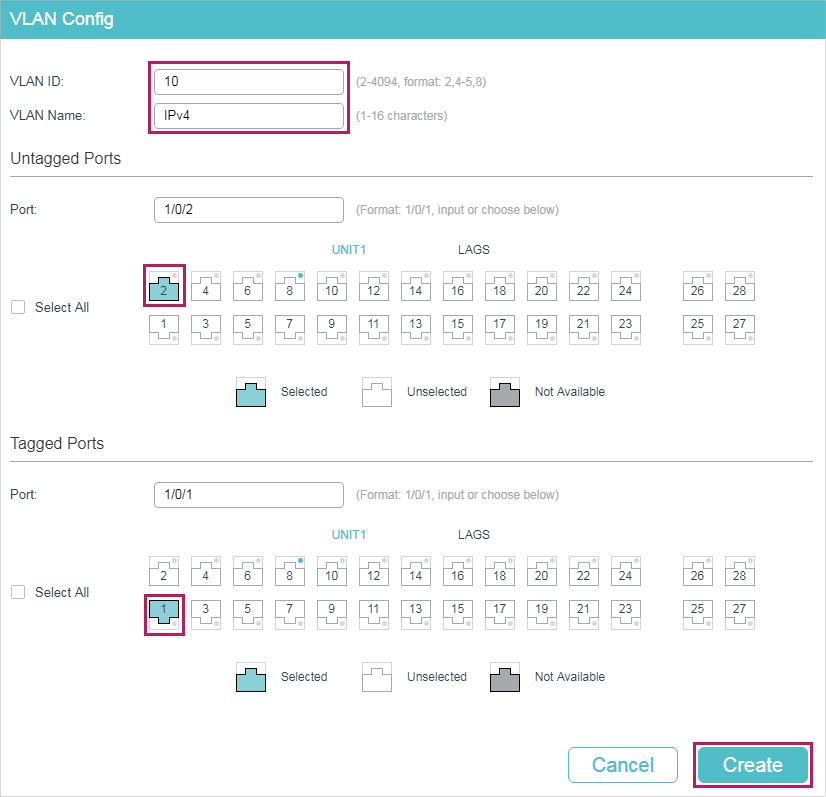
Task: Enable Select All for Tagged Ports
Action: tap(18, 592)
